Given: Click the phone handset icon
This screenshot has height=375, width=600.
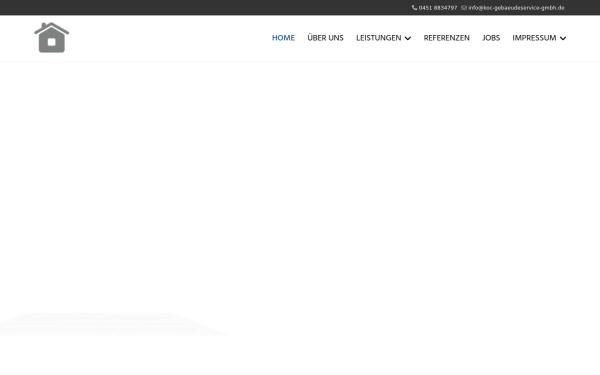Looking at the screenshot, I should point(414,8).
